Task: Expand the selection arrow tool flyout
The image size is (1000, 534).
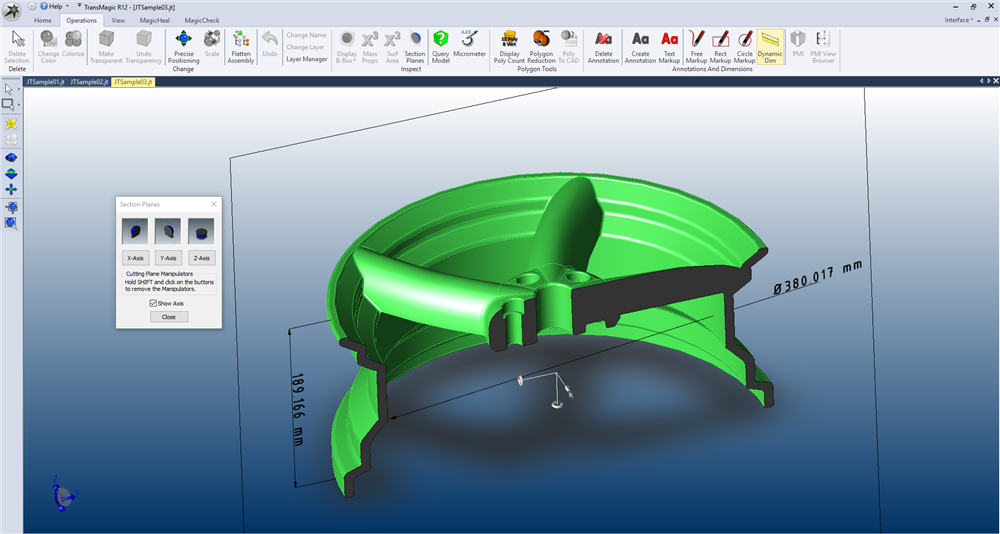Action: point(19,90)
